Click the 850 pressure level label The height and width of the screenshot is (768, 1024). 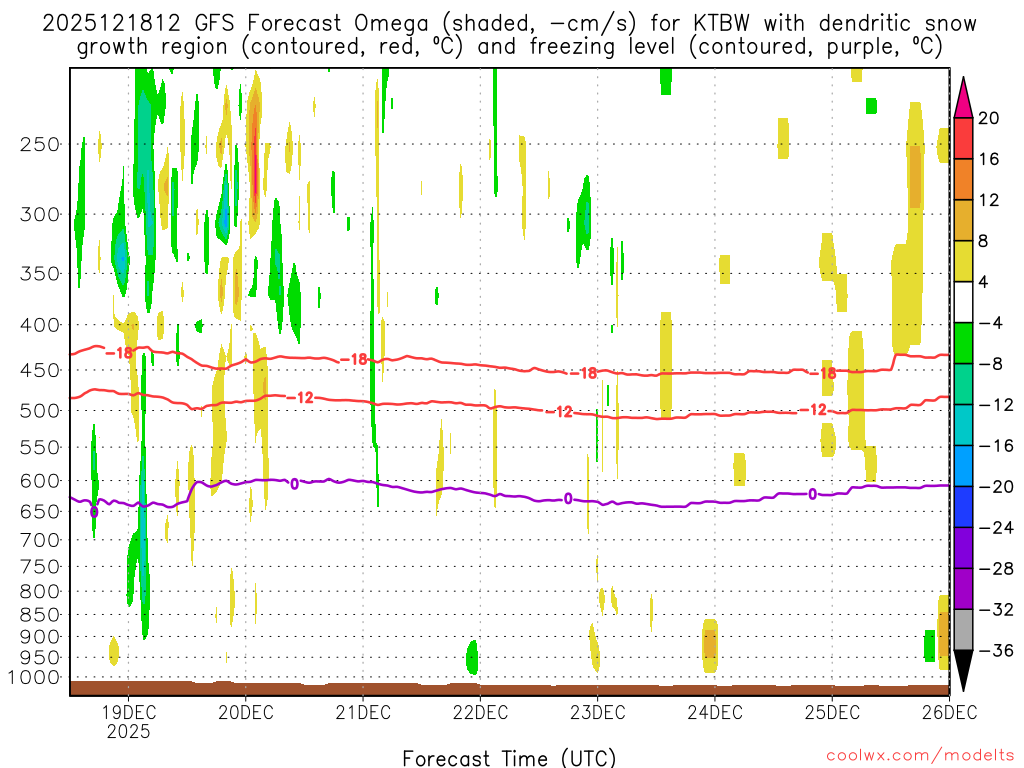(40, 615)
